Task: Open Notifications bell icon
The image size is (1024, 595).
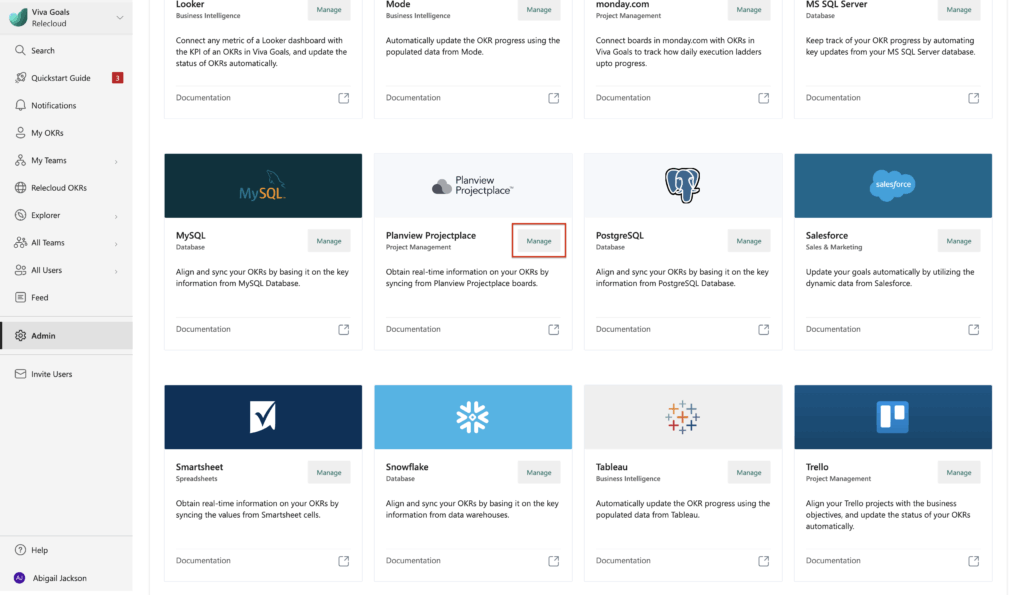Action: pos(20,105)
